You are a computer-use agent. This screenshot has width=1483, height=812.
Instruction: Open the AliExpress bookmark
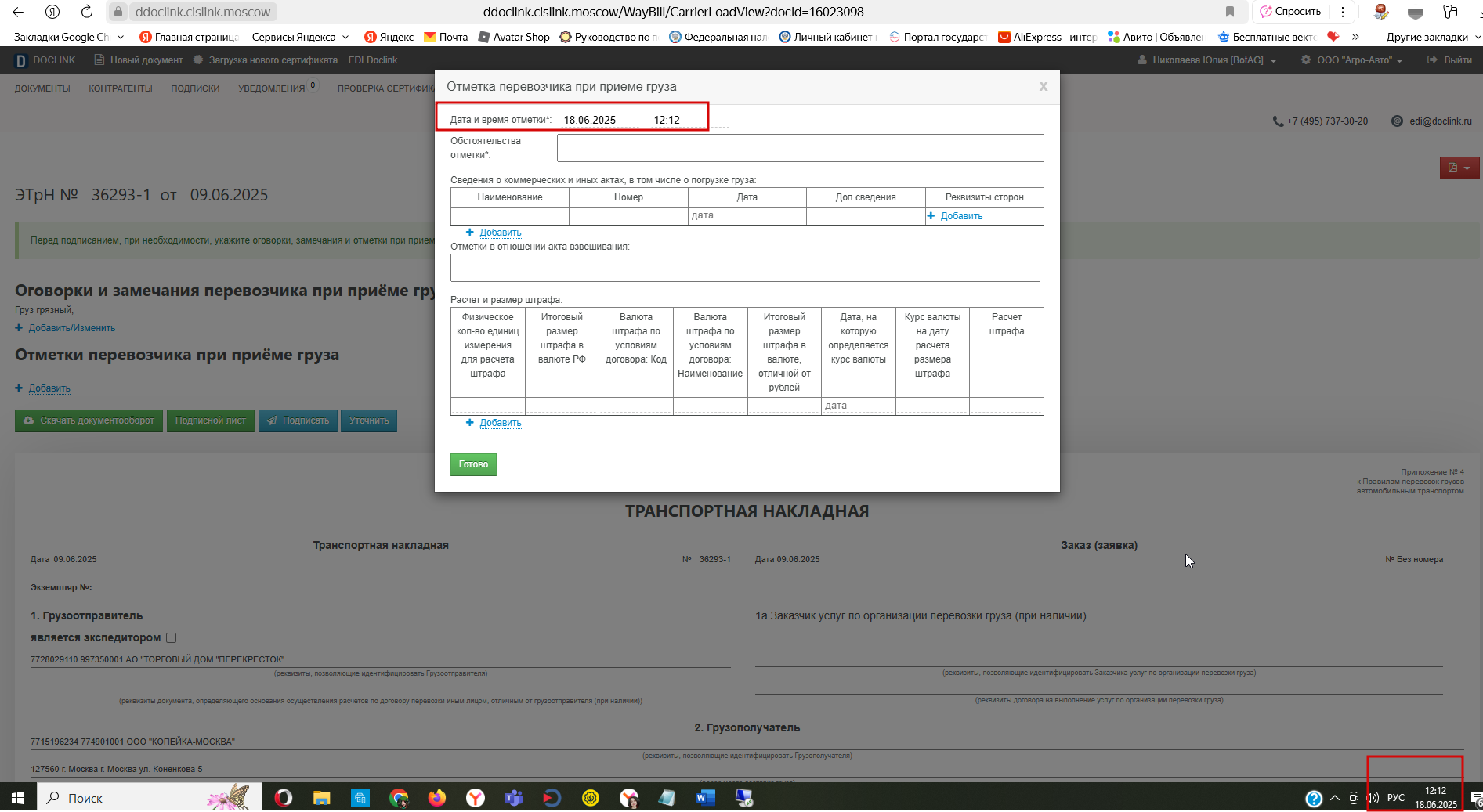pos(1047,37)
